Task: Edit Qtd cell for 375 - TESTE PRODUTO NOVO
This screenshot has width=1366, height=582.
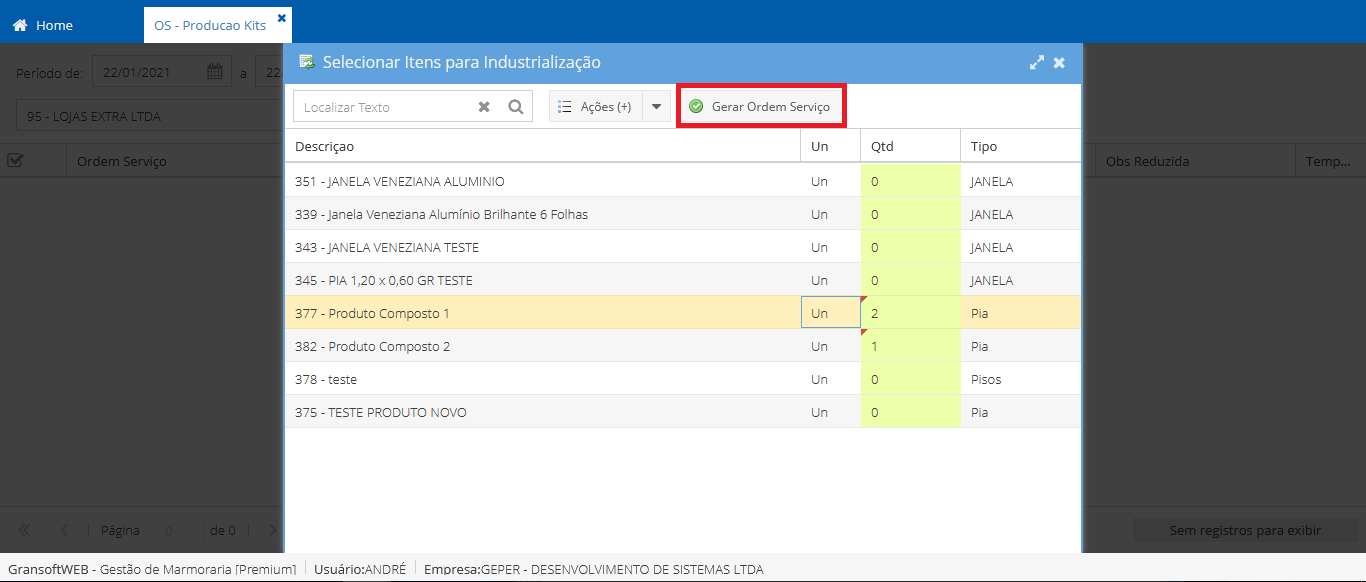Action: click(910, 412)
